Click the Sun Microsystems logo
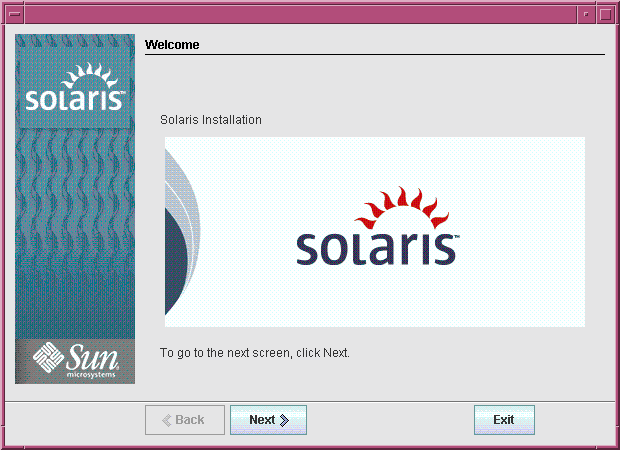Image resolution: width=620 pixels, height=450 pixels. click(x=75, y=360)
